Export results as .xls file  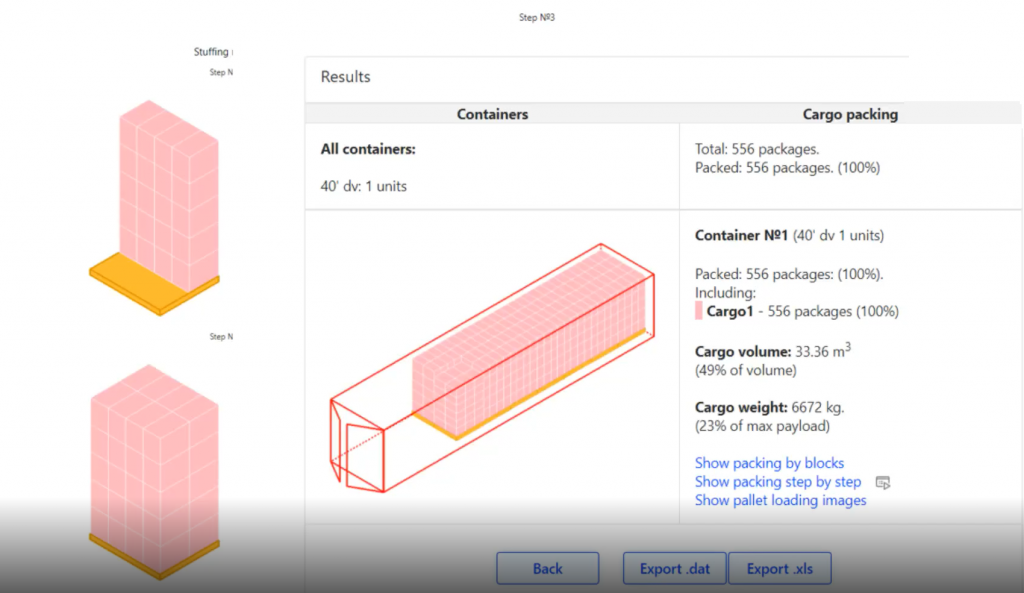[780, 568]
